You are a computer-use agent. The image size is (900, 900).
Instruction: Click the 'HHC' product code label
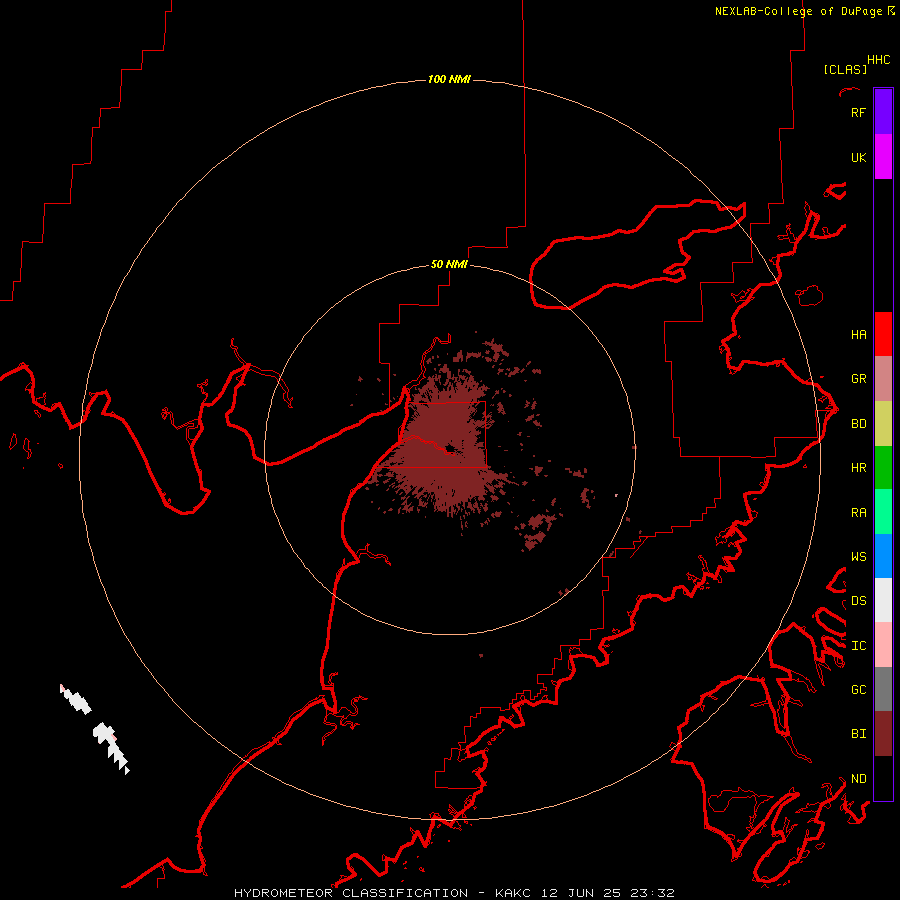pos(879,60)
